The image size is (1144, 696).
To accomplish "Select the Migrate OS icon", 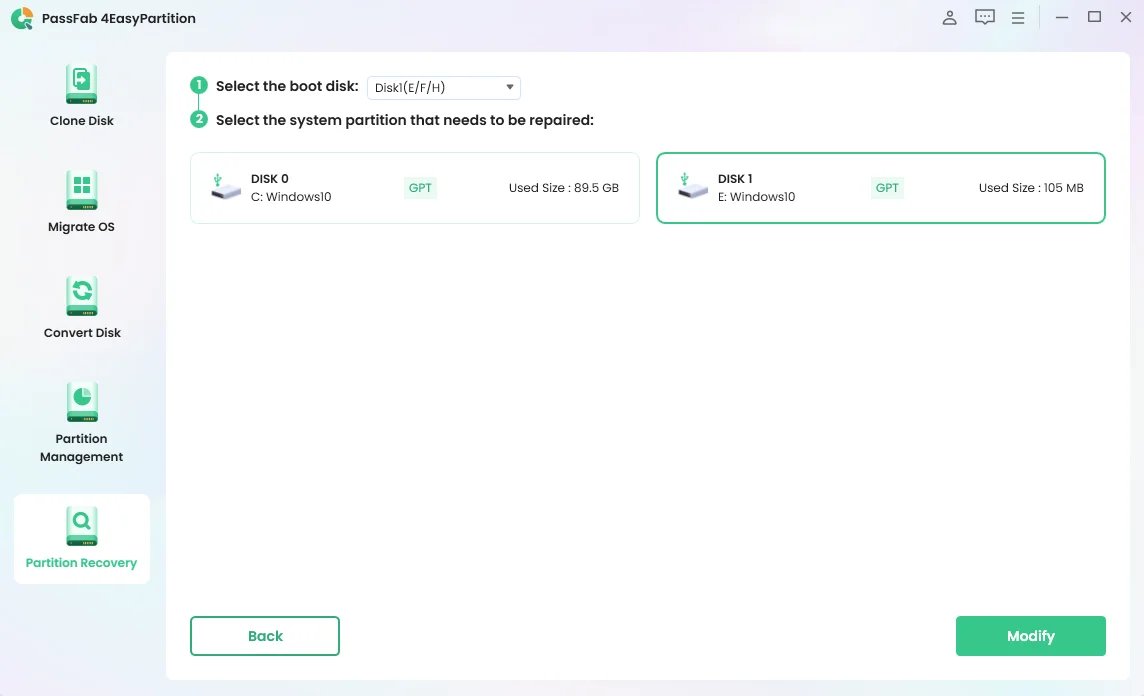I will click(x=82, y=191).
